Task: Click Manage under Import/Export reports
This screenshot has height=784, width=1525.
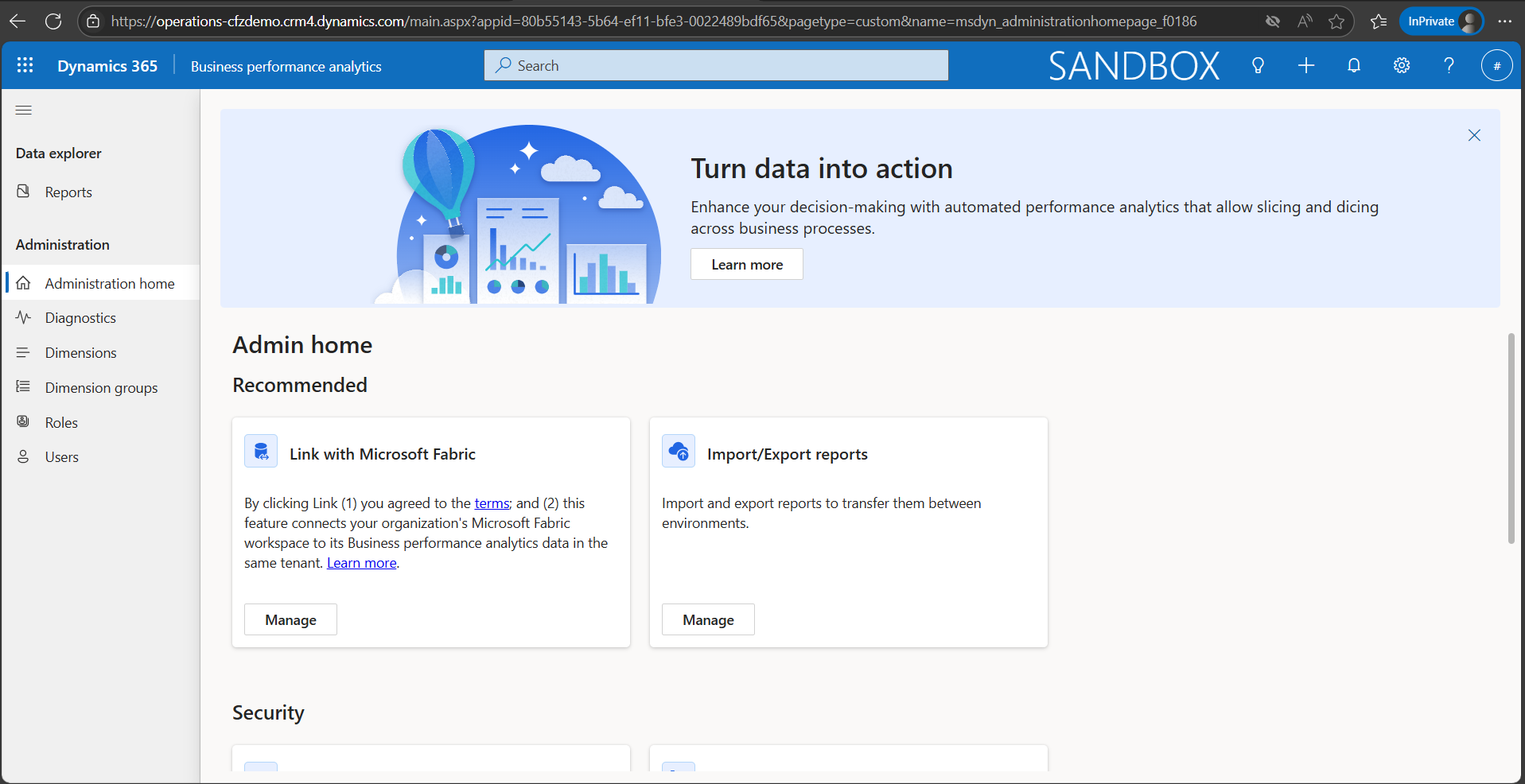Action: coord(708,620)
